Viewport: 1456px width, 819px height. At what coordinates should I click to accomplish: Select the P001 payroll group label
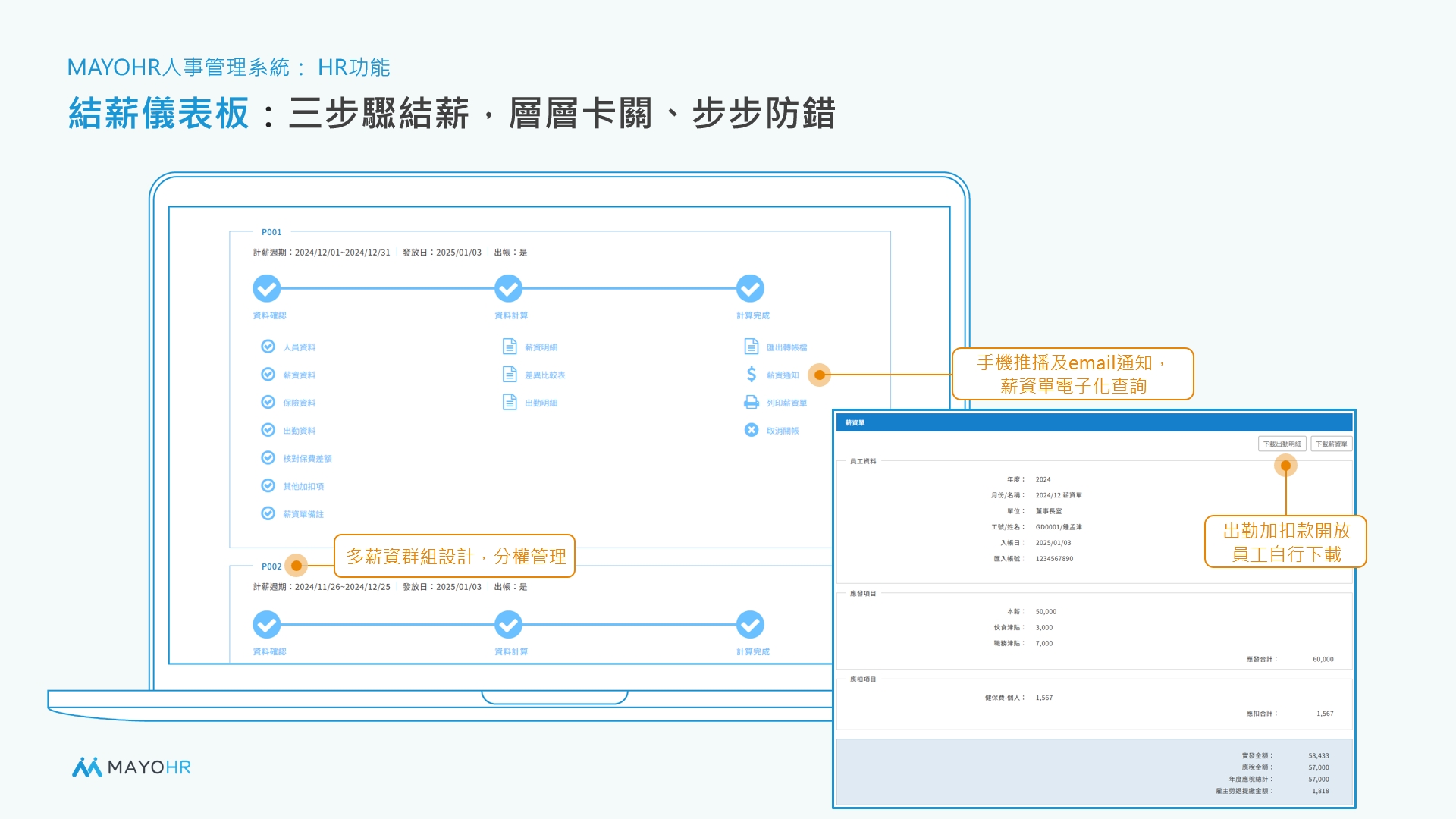tap(271, 232)
